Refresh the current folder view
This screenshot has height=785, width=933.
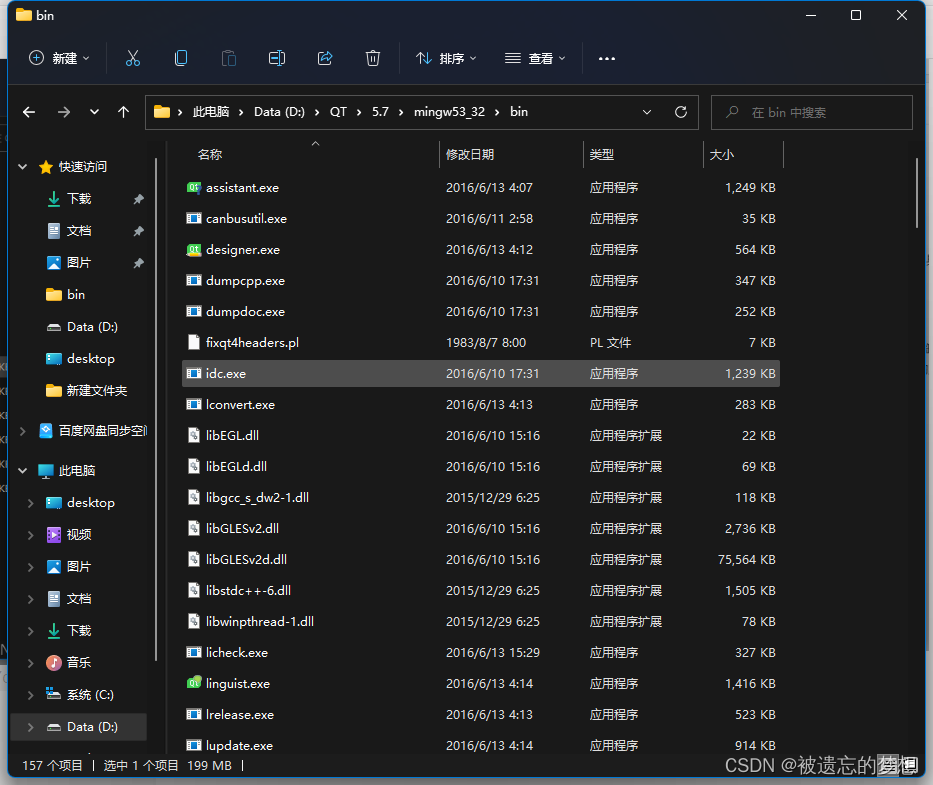coord(681,112)
